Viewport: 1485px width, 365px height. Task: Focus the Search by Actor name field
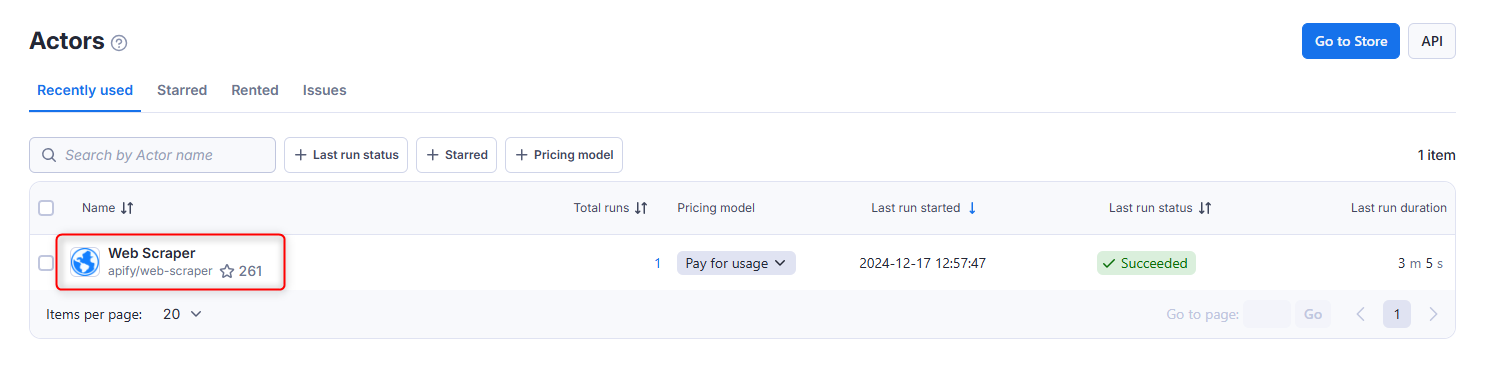tap(152, 155)
